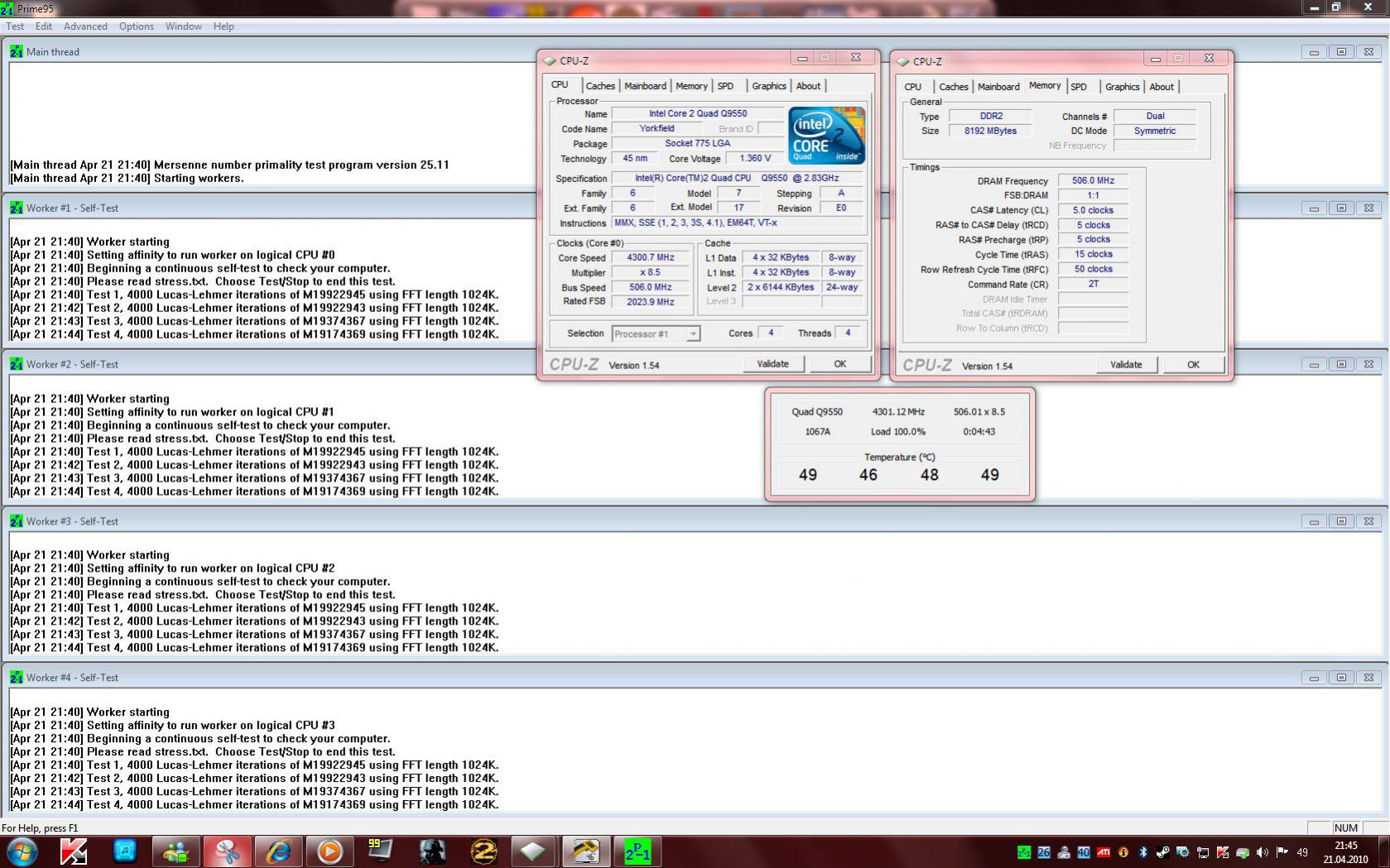Click the volume speaker tray icon
Viewport: 1390px width, 868px height.
click(x=1263, y=852)
